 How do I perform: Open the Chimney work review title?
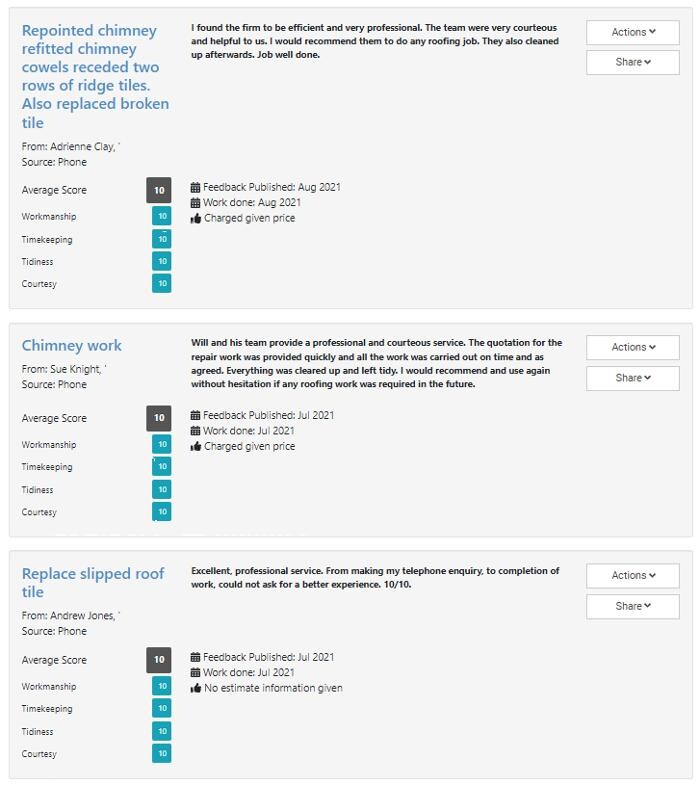pos(72,345)
